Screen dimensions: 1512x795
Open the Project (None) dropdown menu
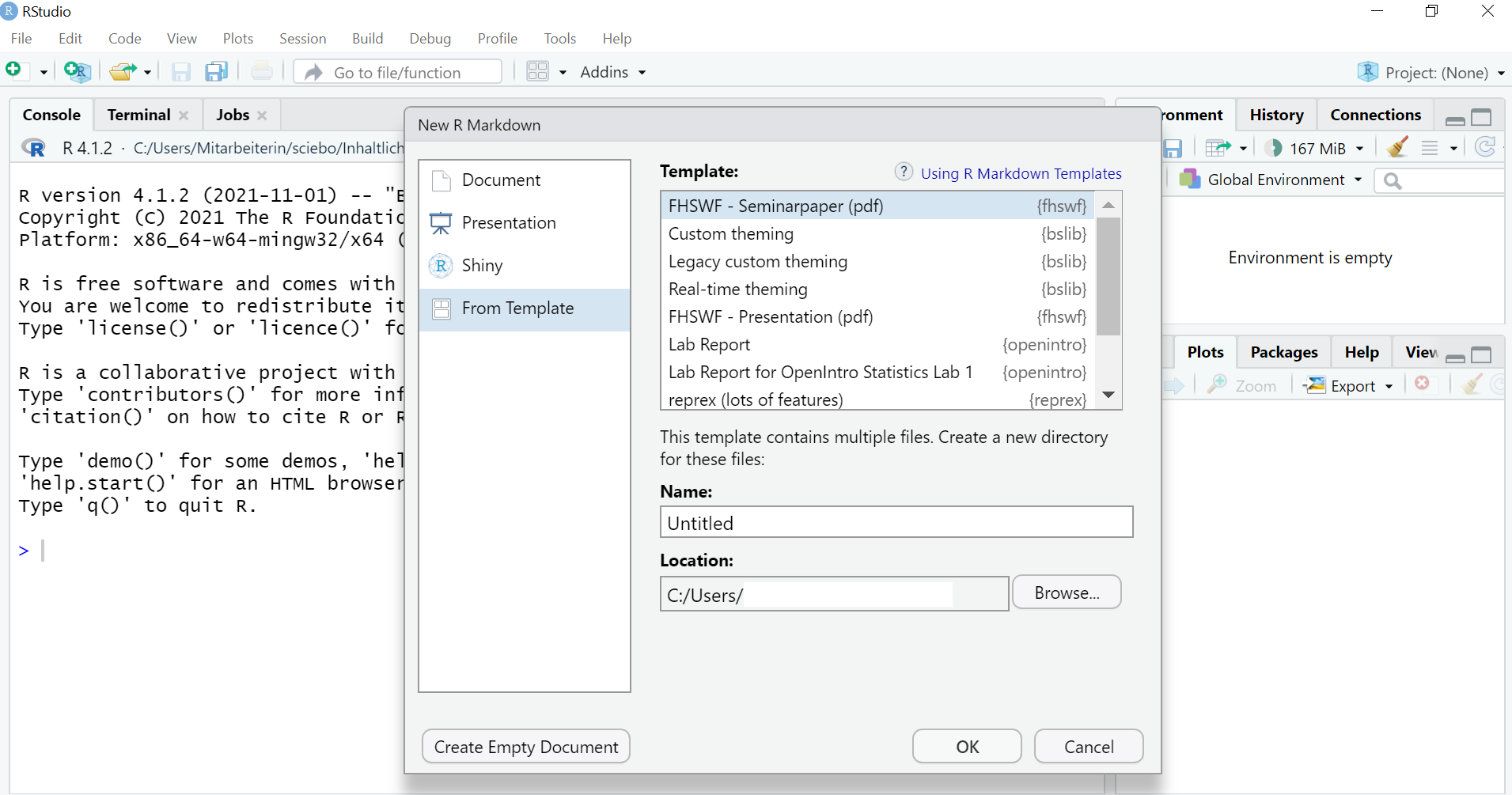(1431, 73)
